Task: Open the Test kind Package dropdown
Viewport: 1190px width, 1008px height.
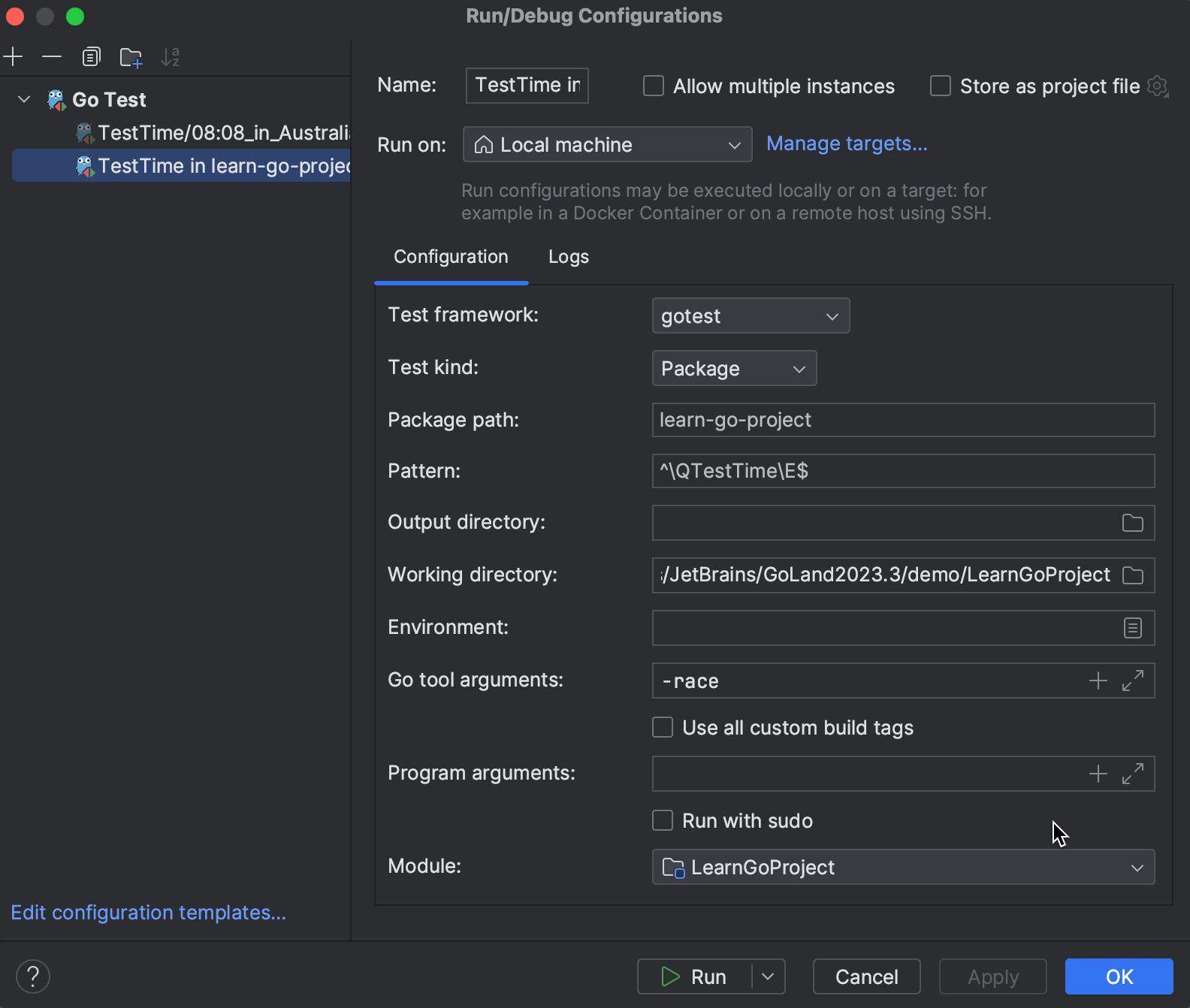Action: 733,369
